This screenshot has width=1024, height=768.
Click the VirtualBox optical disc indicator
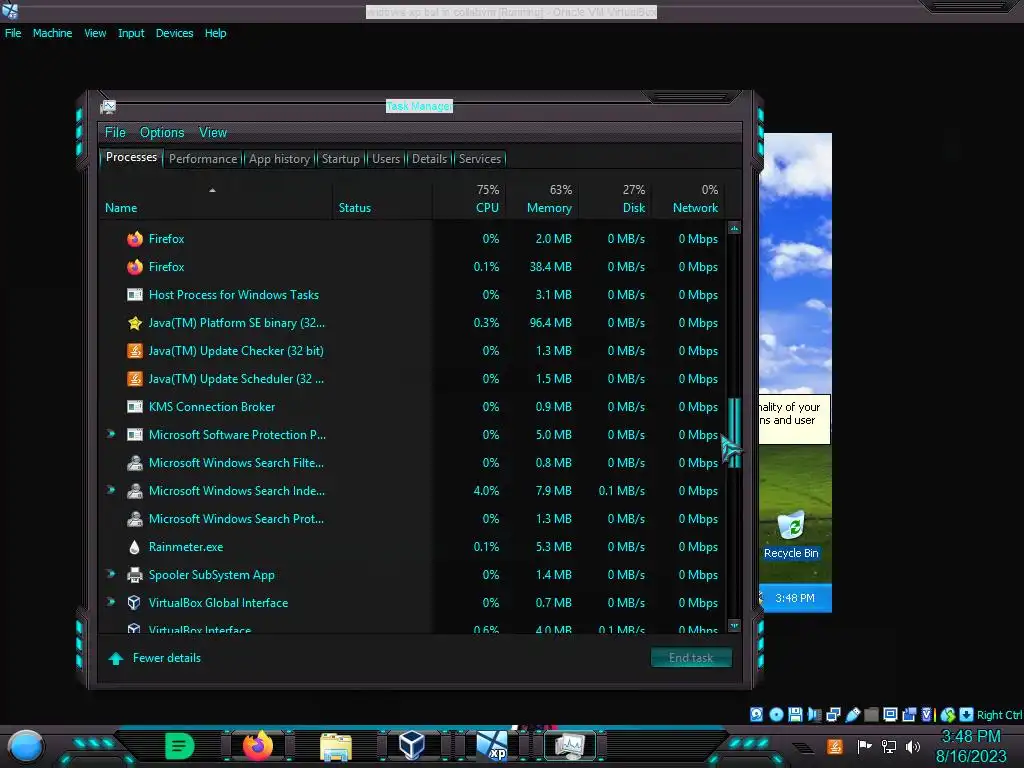776,714
